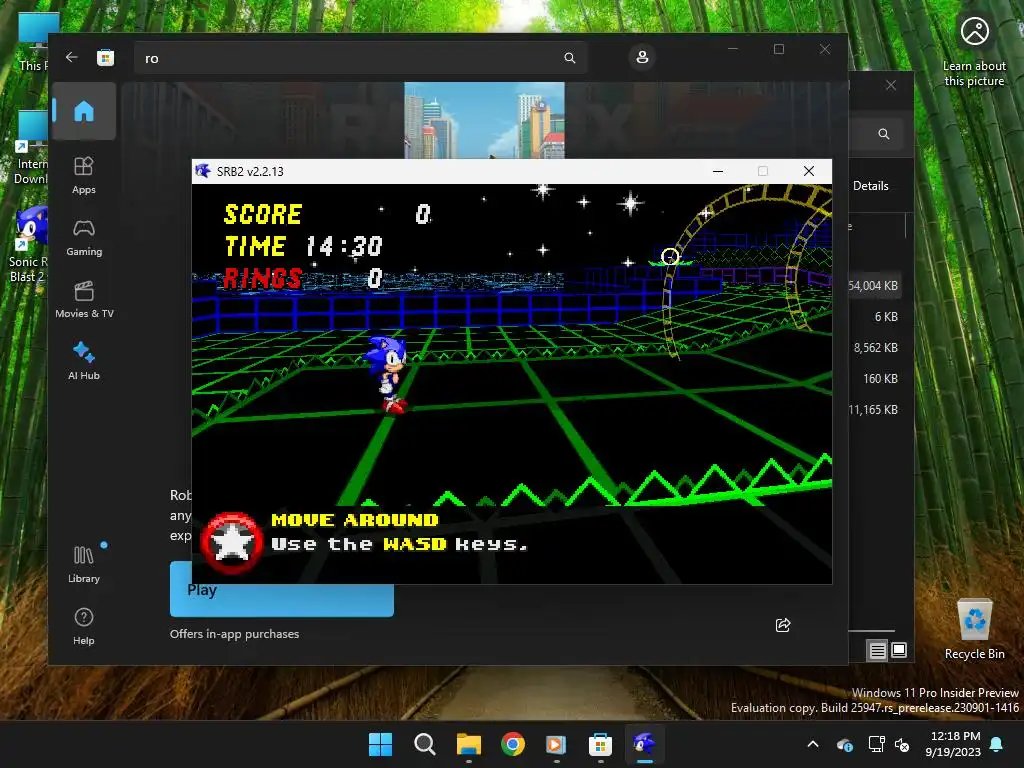The image size is (1024, 768).
Task: Select the file sized 11,165 KB
Action: coord(875,409)
